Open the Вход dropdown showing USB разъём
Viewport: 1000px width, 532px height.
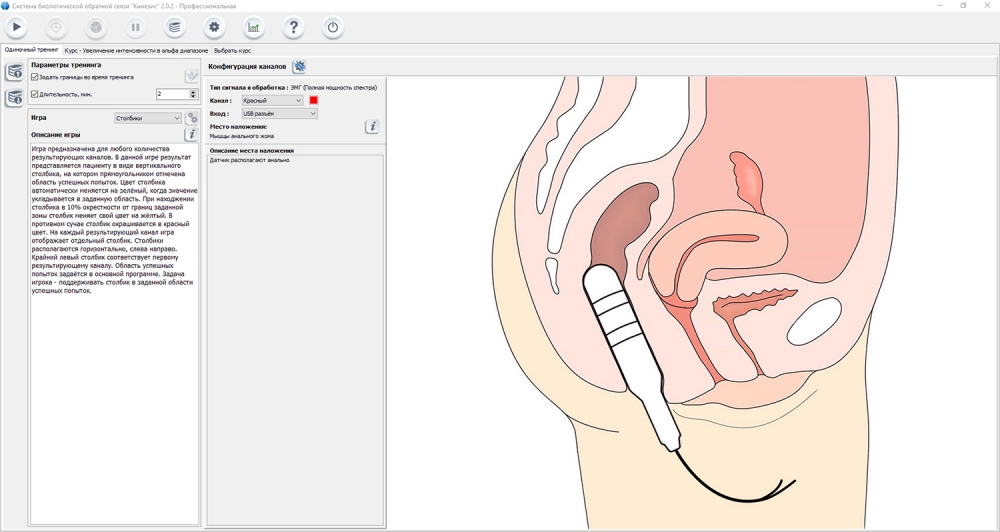(x=279, y=114)
